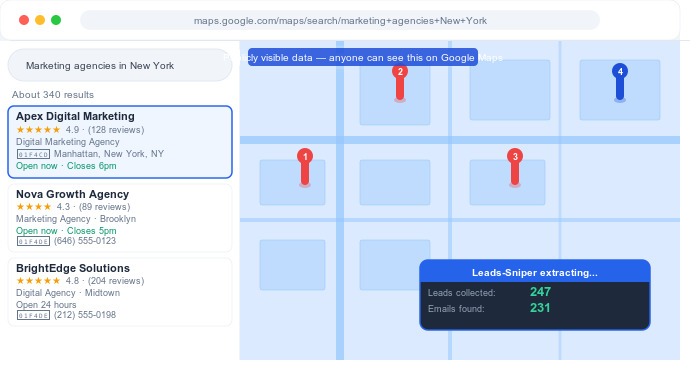View the (89 reviews) link

pyautogui.click(x=104, y=207)
